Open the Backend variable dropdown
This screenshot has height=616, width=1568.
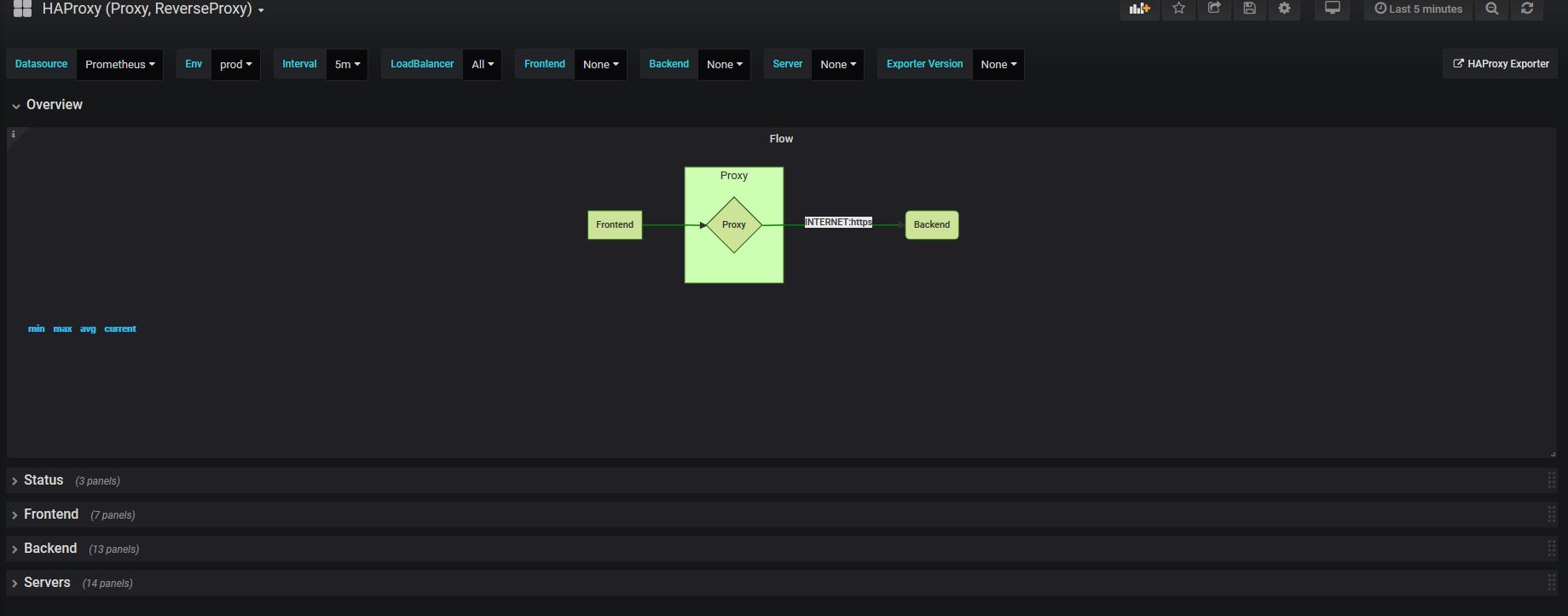click(724, 65)
